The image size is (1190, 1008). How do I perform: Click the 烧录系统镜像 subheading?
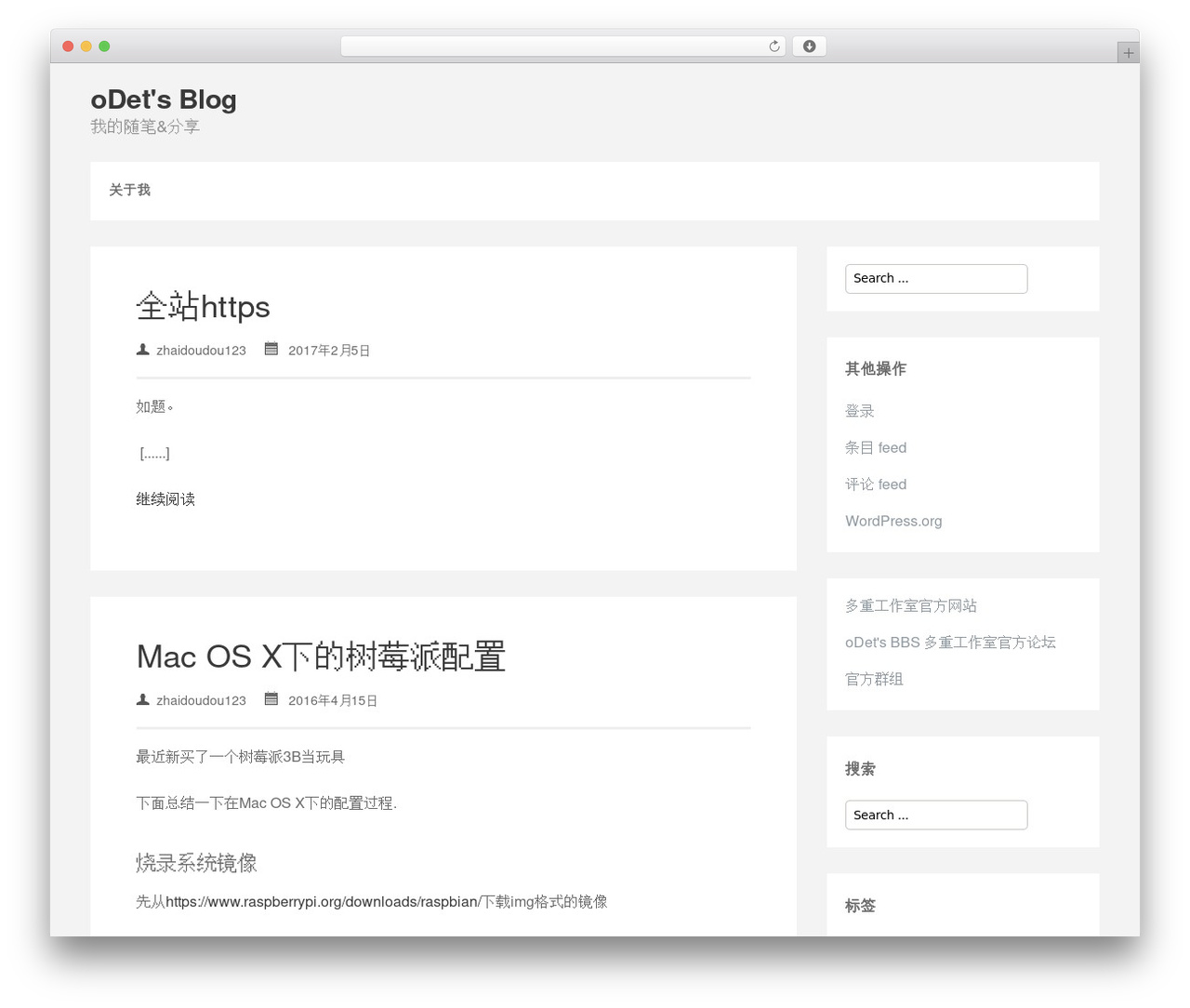click(x=196, y=863)
